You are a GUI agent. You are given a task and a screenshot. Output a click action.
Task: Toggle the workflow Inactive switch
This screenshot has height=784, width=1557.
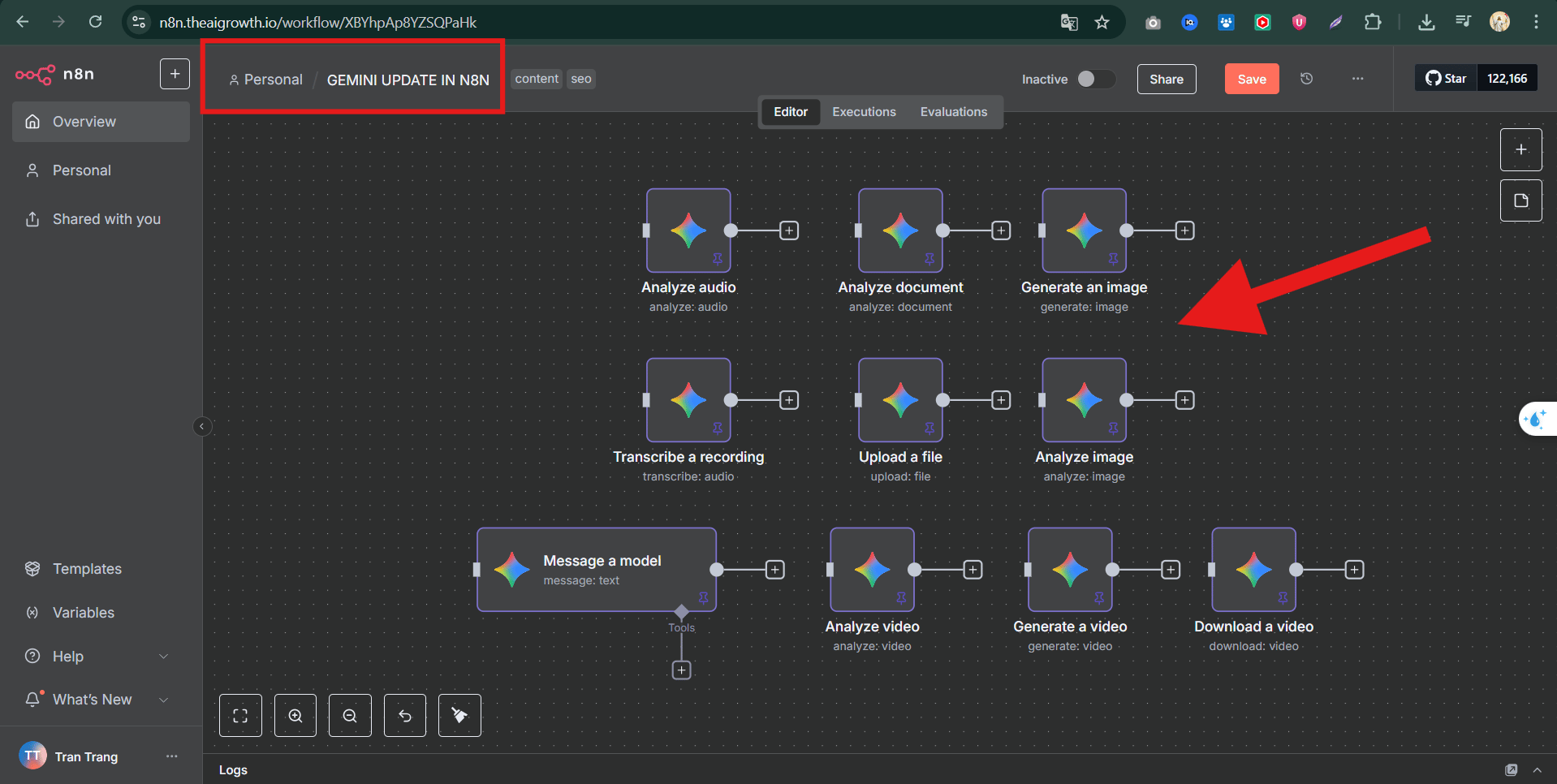(1095, 79)
